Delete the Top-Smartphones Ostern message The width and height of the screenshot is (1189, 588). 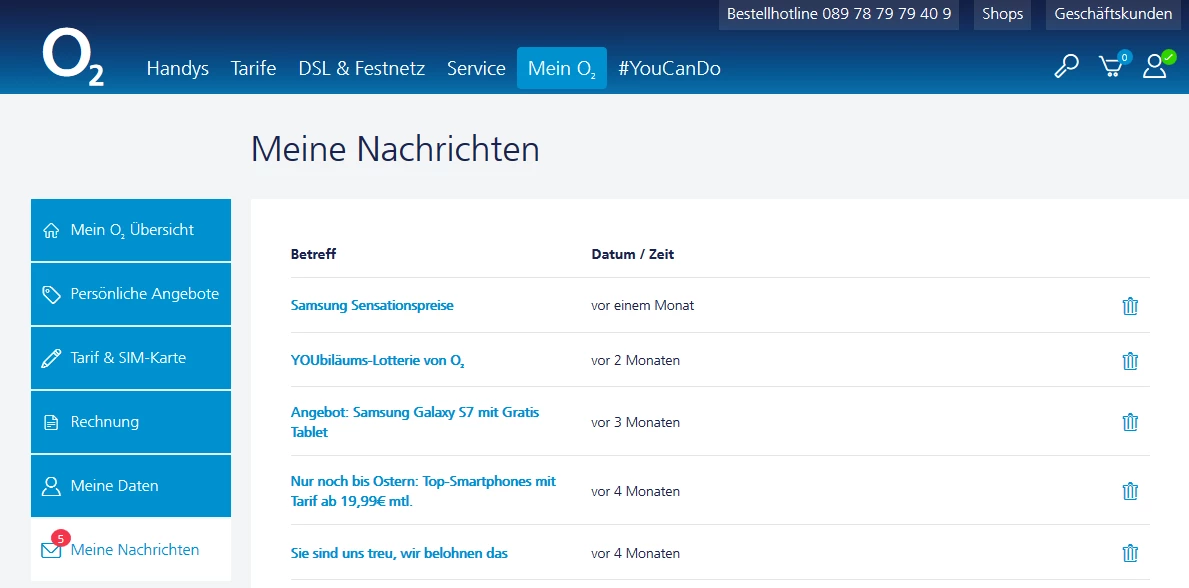tap(1130, 491)
